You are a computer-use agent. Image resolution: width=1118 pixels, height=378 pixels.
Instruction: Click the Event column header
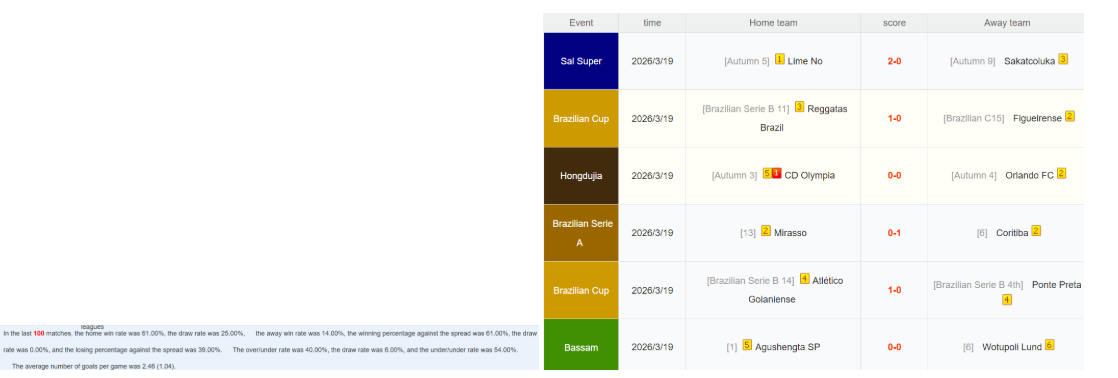[581, 23]
